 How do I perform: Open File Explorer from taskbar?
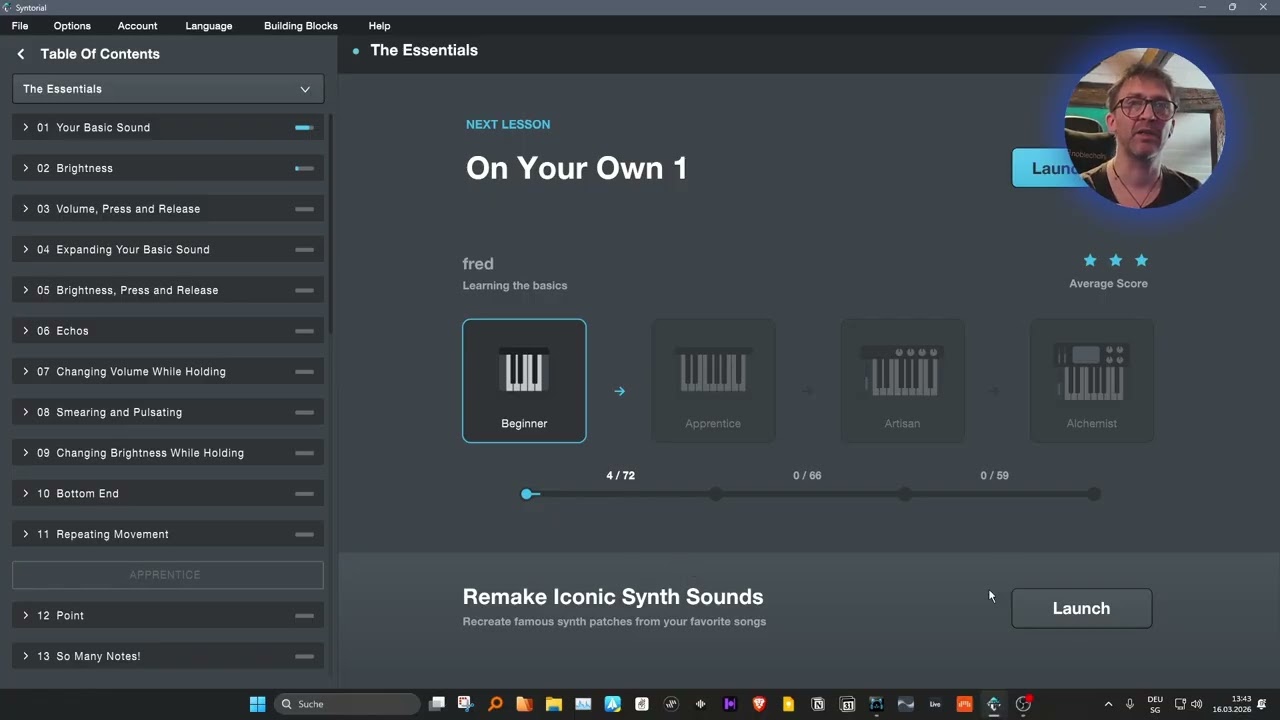pos(553,704)
